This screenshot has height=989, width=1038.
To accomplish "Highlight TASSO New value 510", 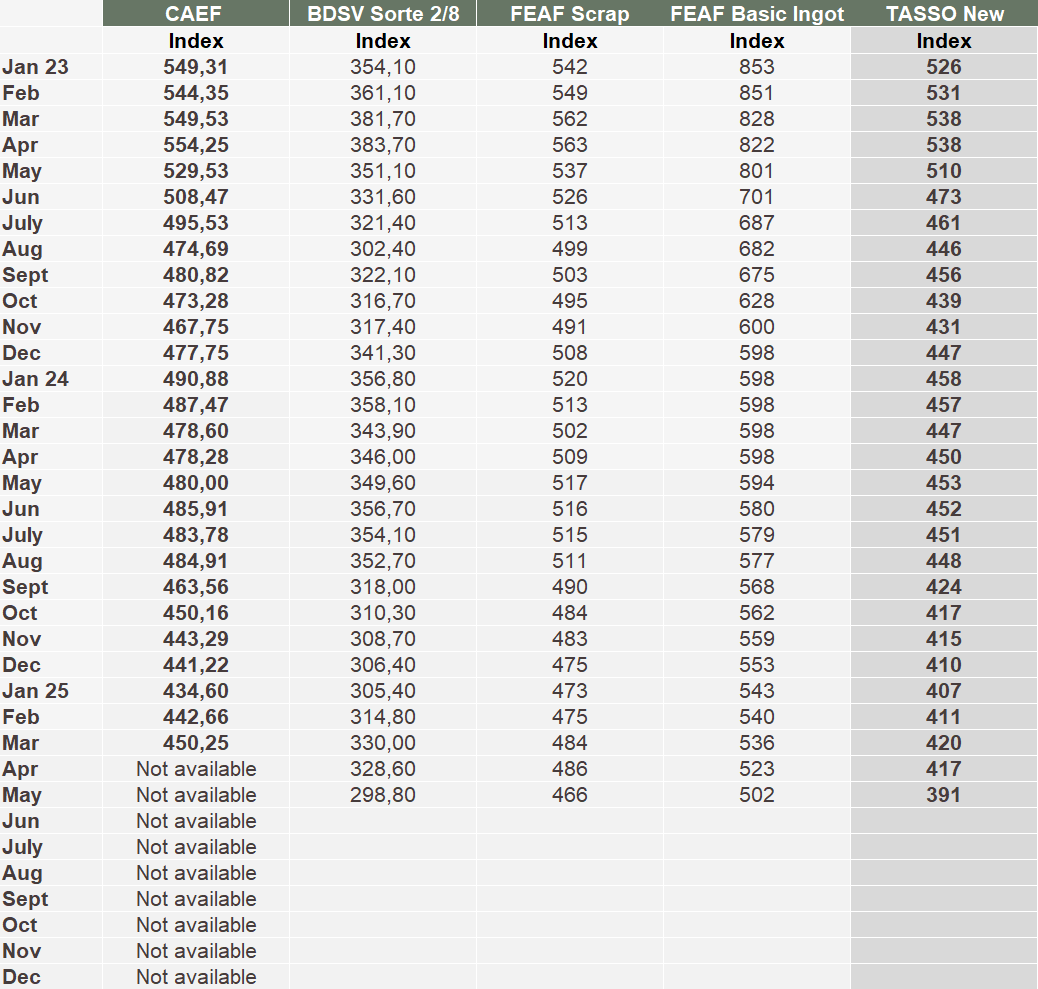I will pyautogui.click(x=944, y=171).
